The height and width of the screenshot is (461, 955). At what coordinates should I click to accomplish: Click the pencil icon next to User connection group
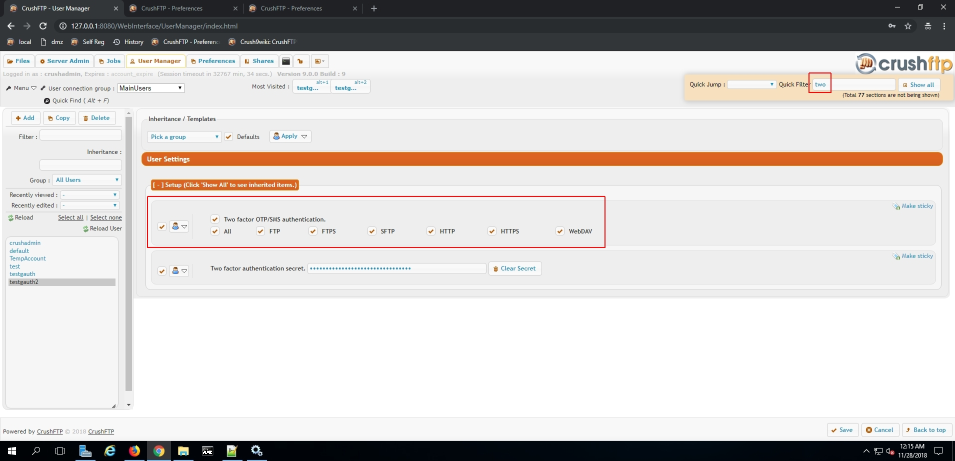click(43, 88)
